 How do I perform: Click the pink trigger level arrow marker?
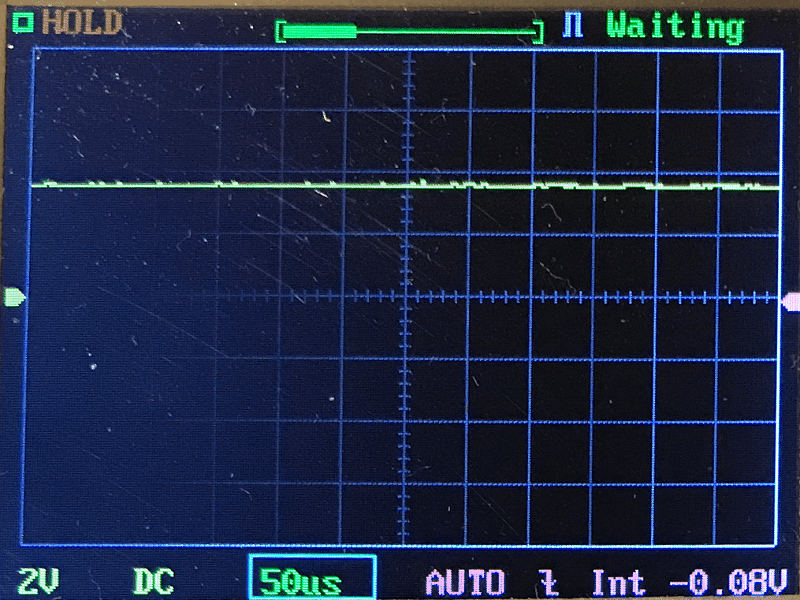click(790, 299)
